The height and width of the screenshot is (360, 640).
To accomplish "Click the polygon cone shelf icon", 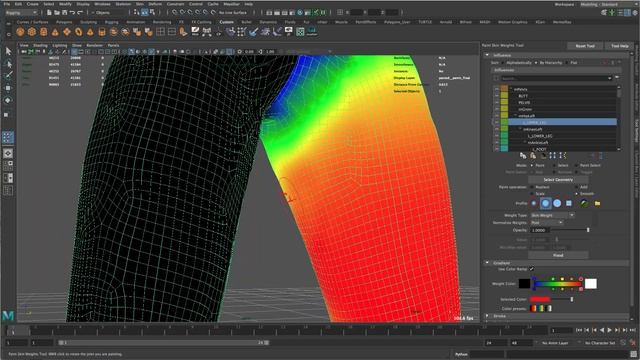I will click(x=55, y=32).
